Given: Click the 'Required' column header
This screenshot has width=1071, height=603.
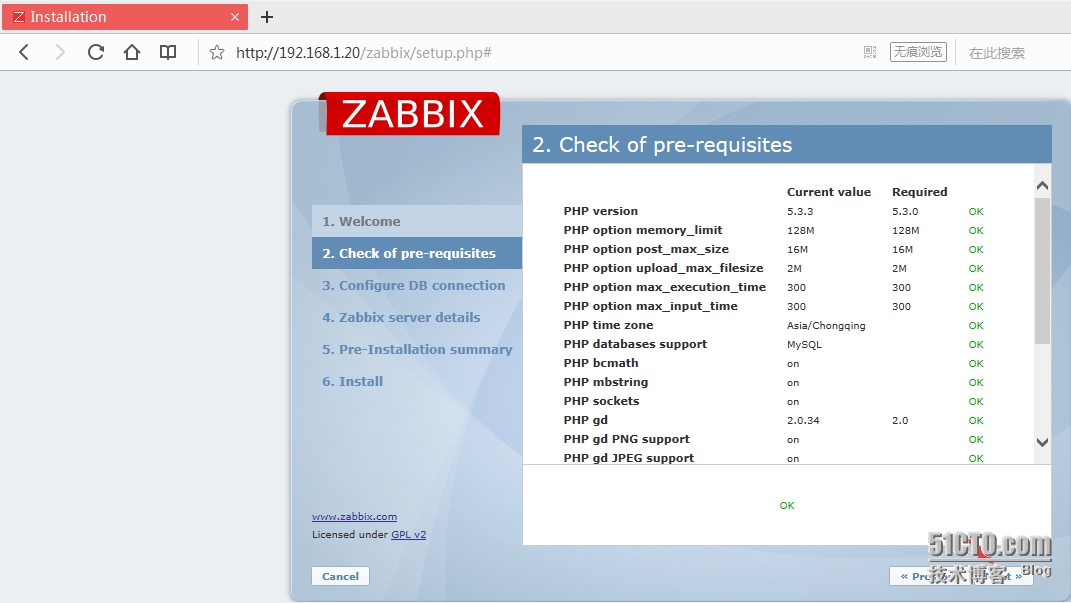Looking at the screenshot, I should pos(919,192).
